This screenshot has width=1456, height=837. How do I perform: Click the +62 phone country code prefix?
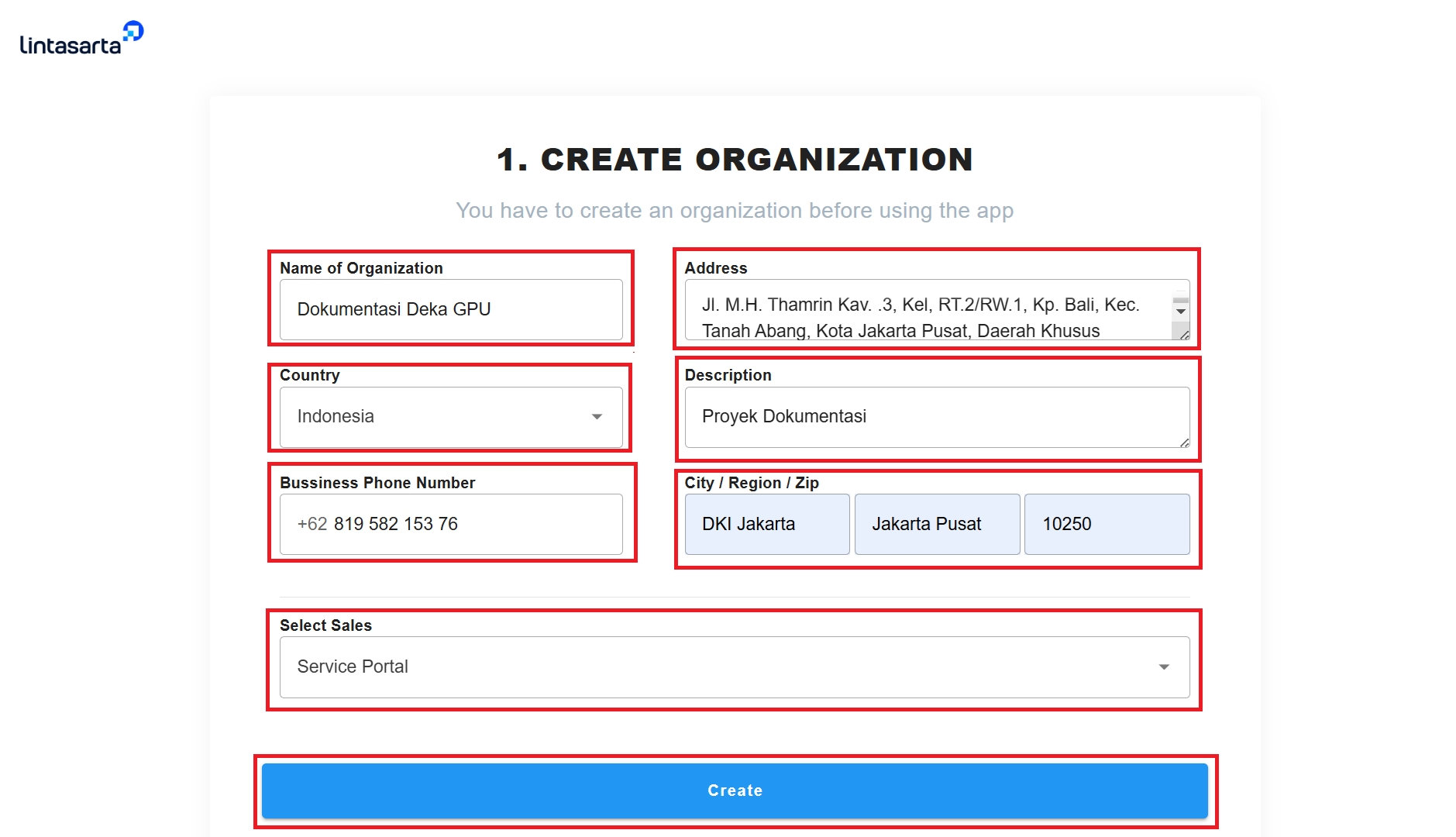click(x=312, y=525)
